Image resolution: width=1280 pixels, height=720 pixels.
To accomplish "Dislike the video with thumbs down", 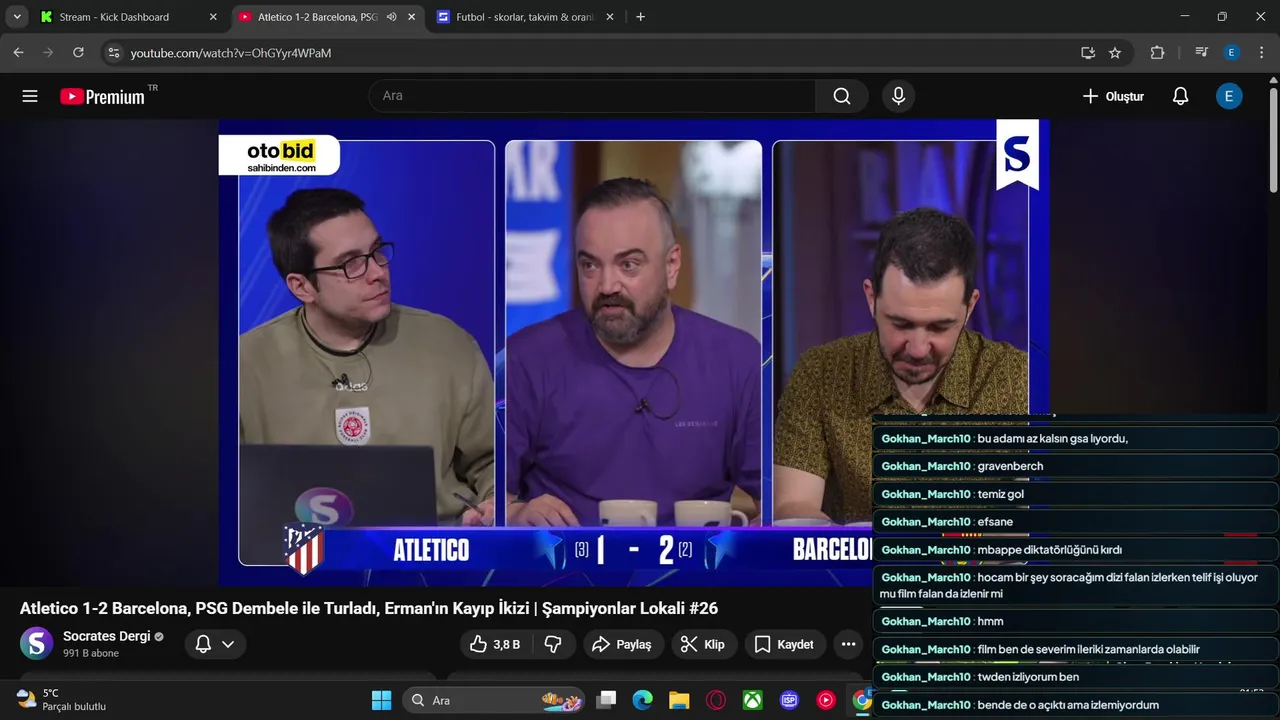I will pyautogui.click(x=553, y=644).
